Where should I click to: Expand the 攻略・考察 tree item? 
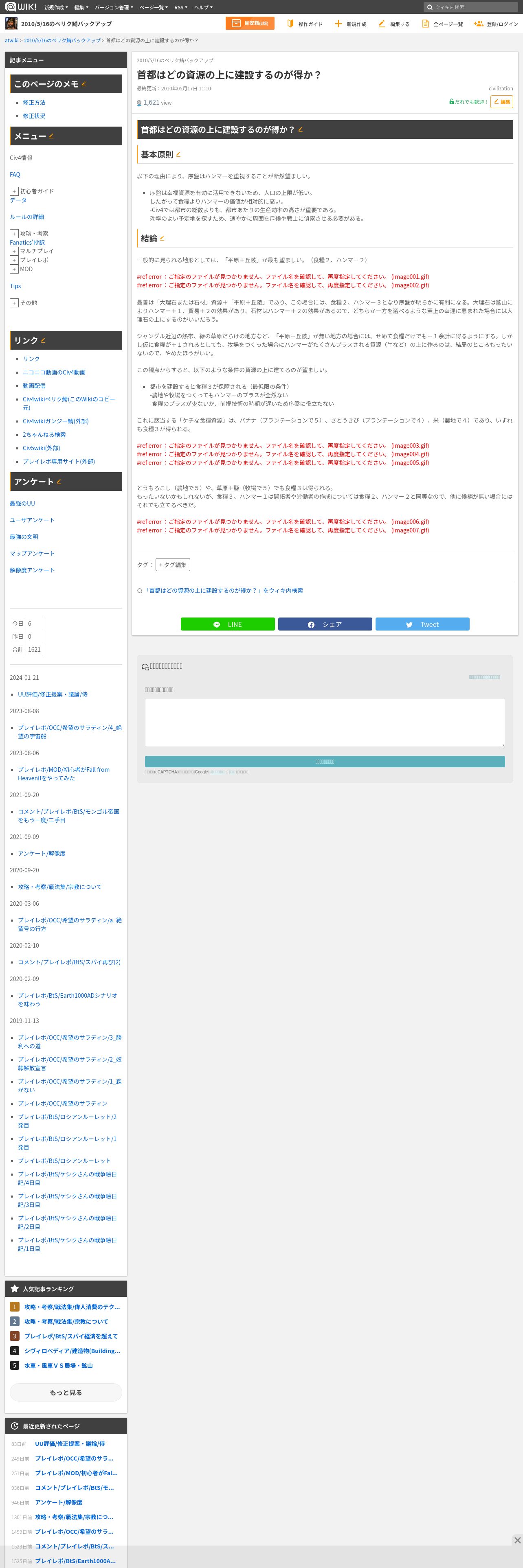pos(14,234)
